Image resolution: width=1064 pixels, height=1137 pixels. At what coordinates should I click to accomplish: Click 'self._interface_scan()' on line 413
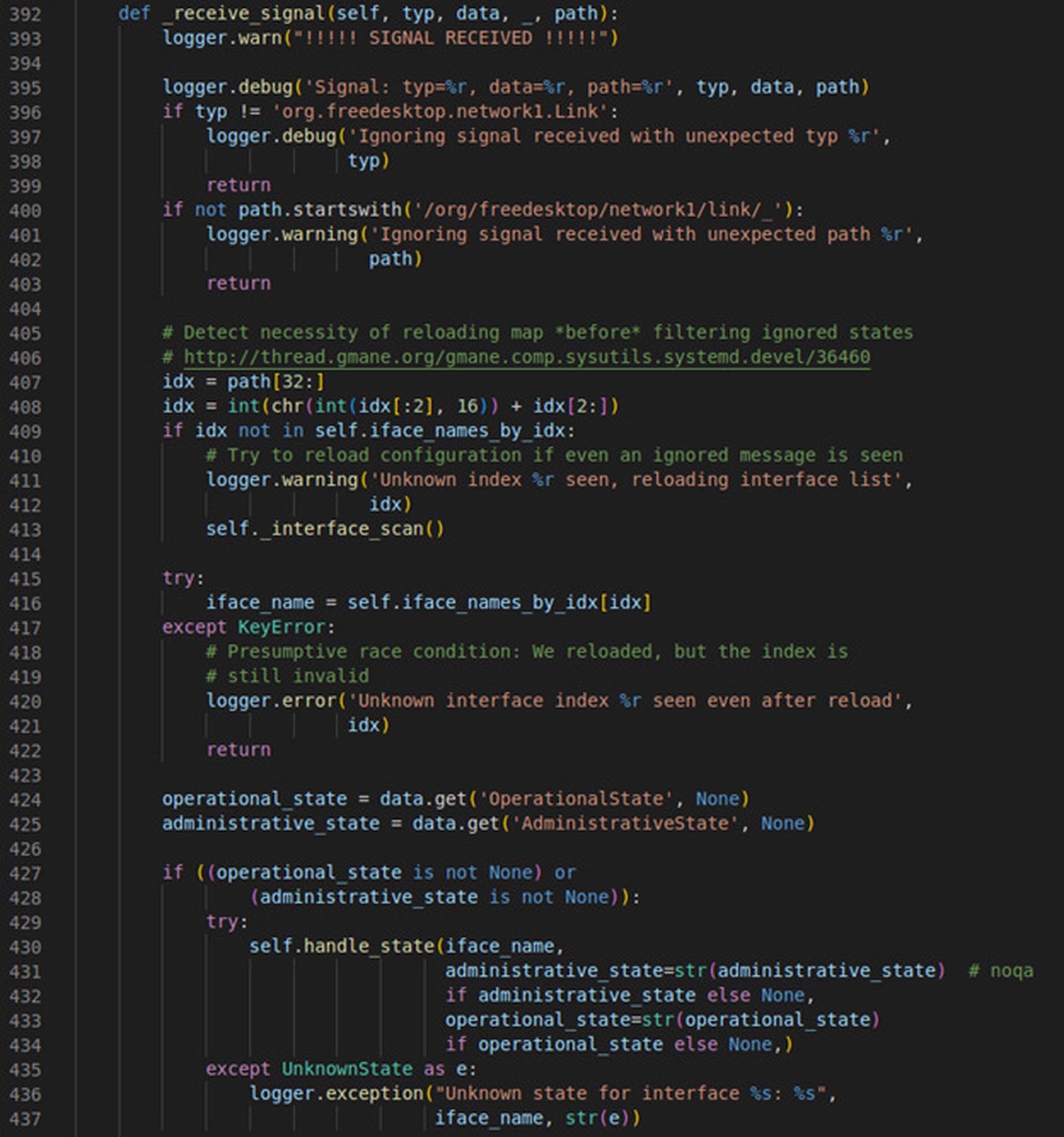point(325,529)
